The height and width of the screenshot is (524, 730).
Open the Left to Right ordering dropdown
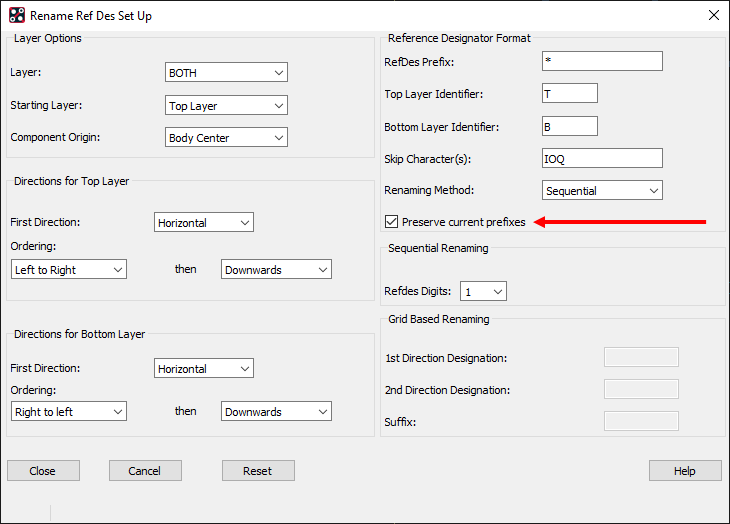coord(69,269)
